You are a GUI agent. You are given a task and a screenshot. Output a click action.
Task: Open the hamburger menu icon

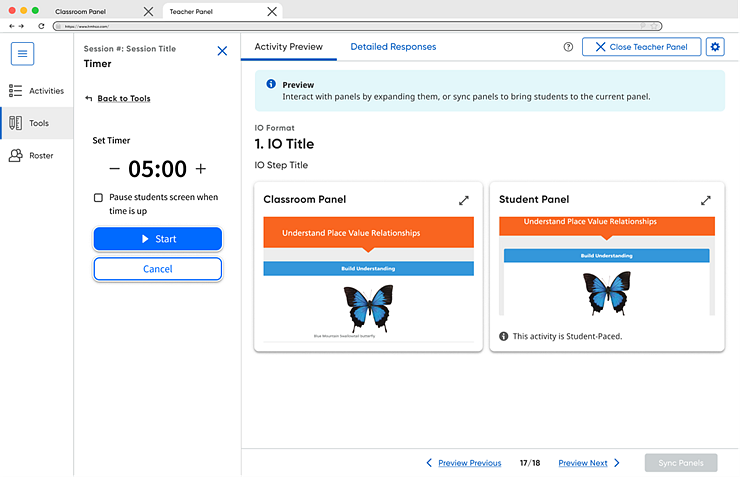pyautogui.click(x=22, y=54)
